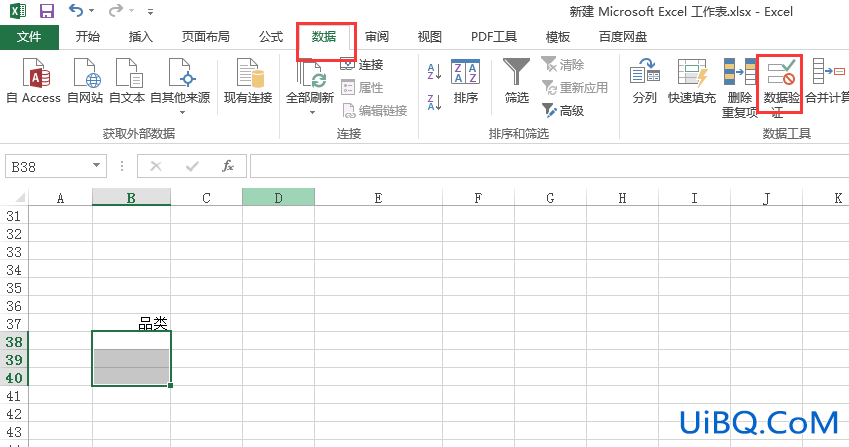Click the fx insert function button
The width and height of the screenshot is (849, 447).
point(228,166)
